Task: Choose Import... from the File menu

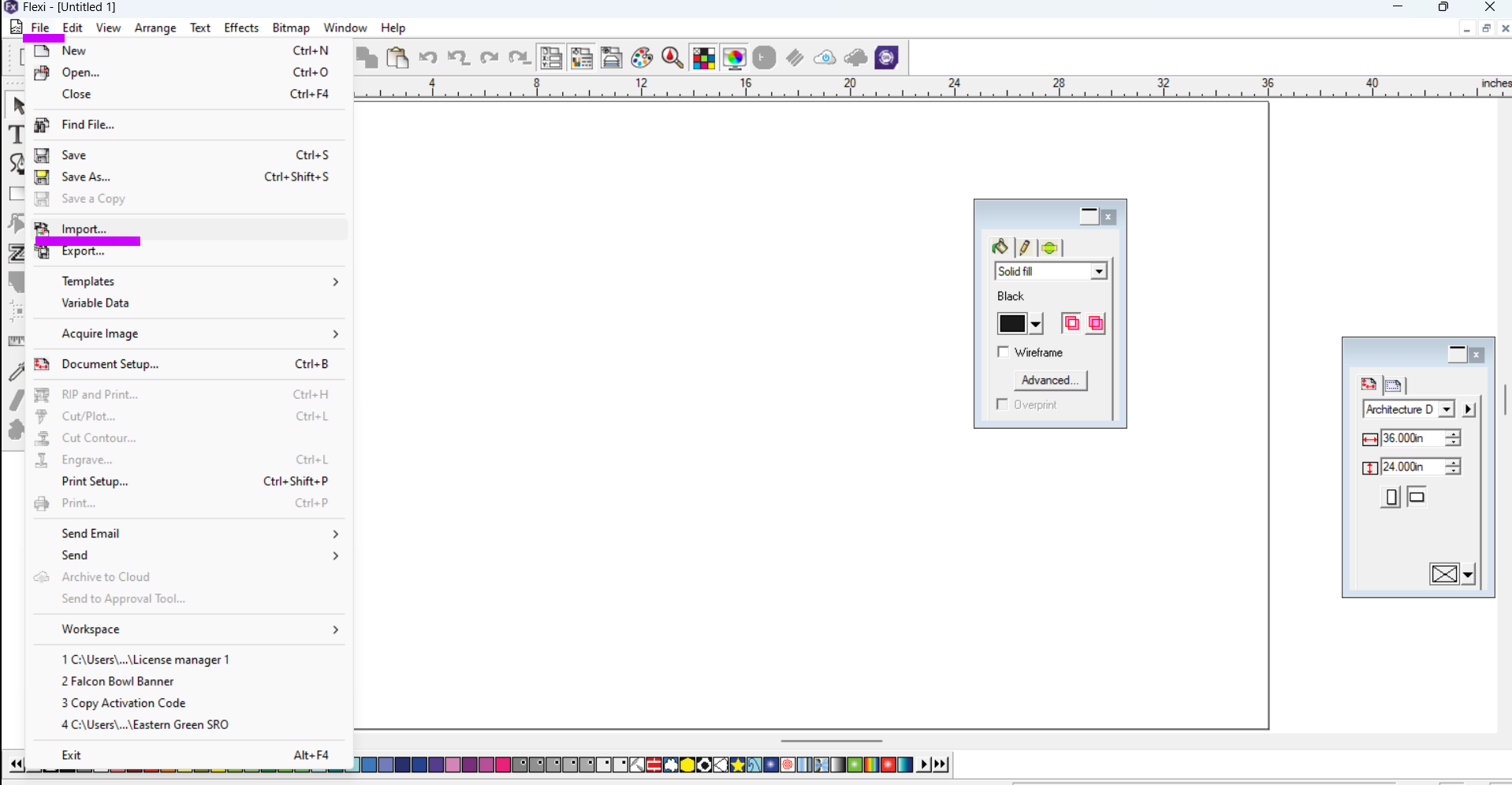Action: pyautogui.click(x=188, y=229)
